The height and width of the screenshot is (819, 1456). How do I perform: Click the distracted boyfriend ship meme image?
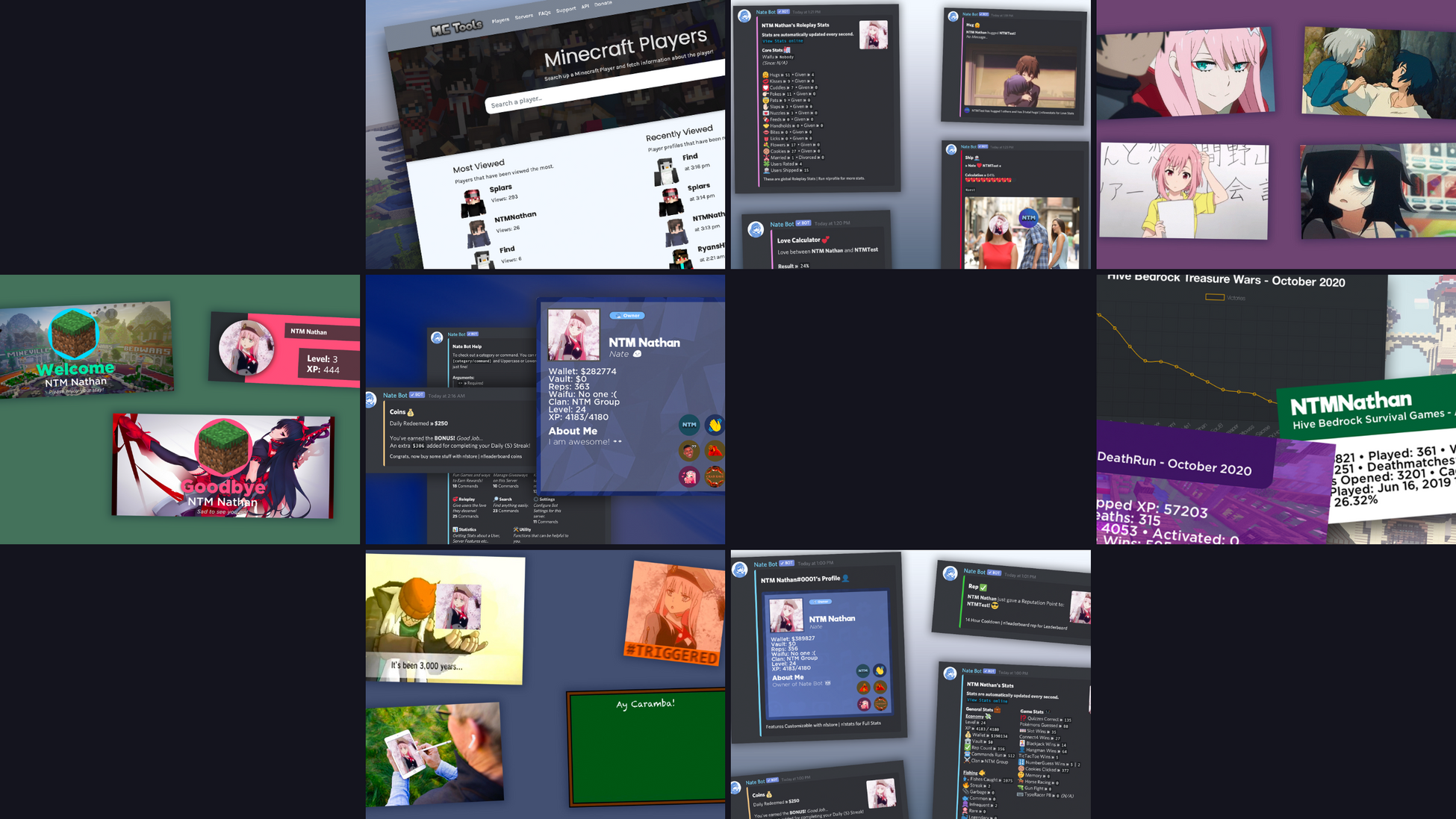click(1021, 233)
